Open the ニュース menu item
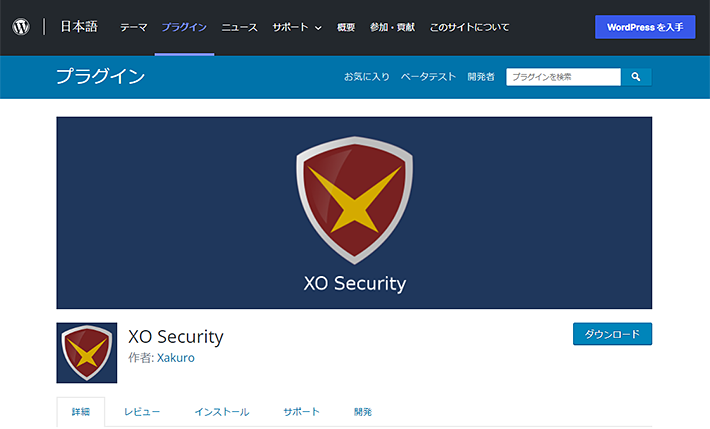Image resolution: width=710 pixels, height=429 pixels. pos(240,27)
